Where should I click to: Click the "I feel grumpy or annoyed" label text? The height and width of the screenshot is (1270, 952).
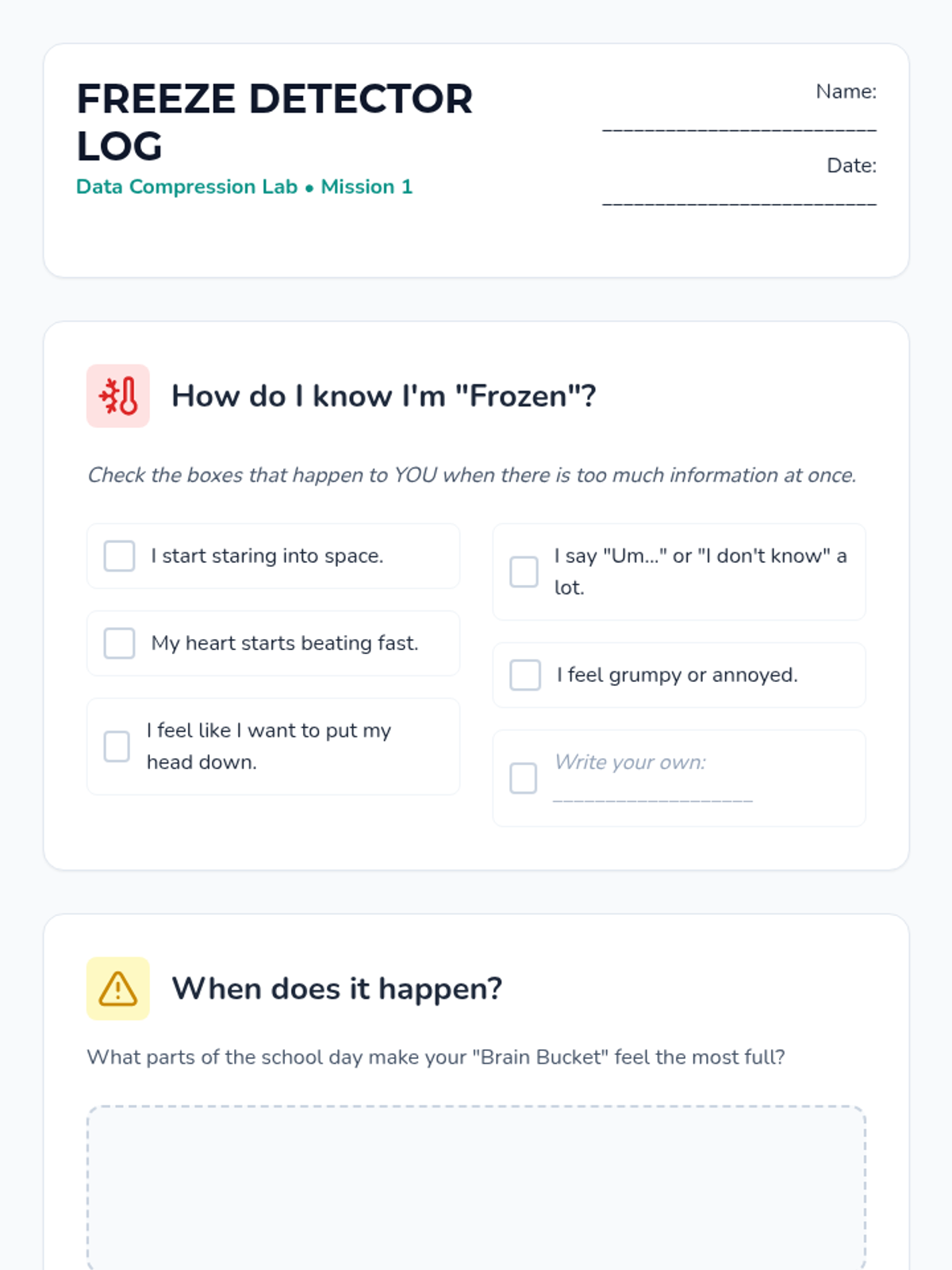coord(678,675)
